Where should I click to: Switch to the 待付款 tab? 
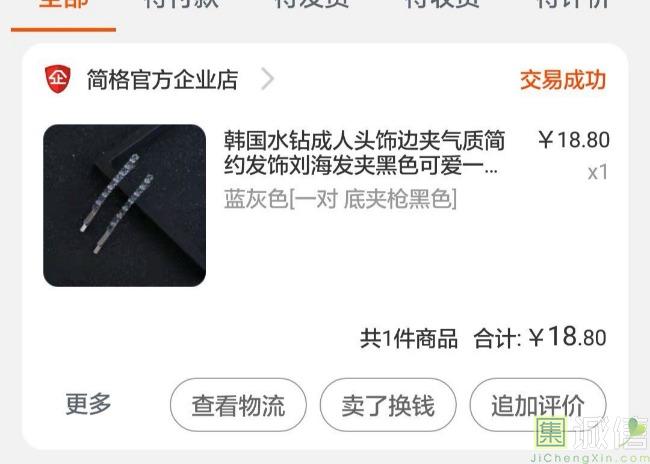(x=181, y=4)
